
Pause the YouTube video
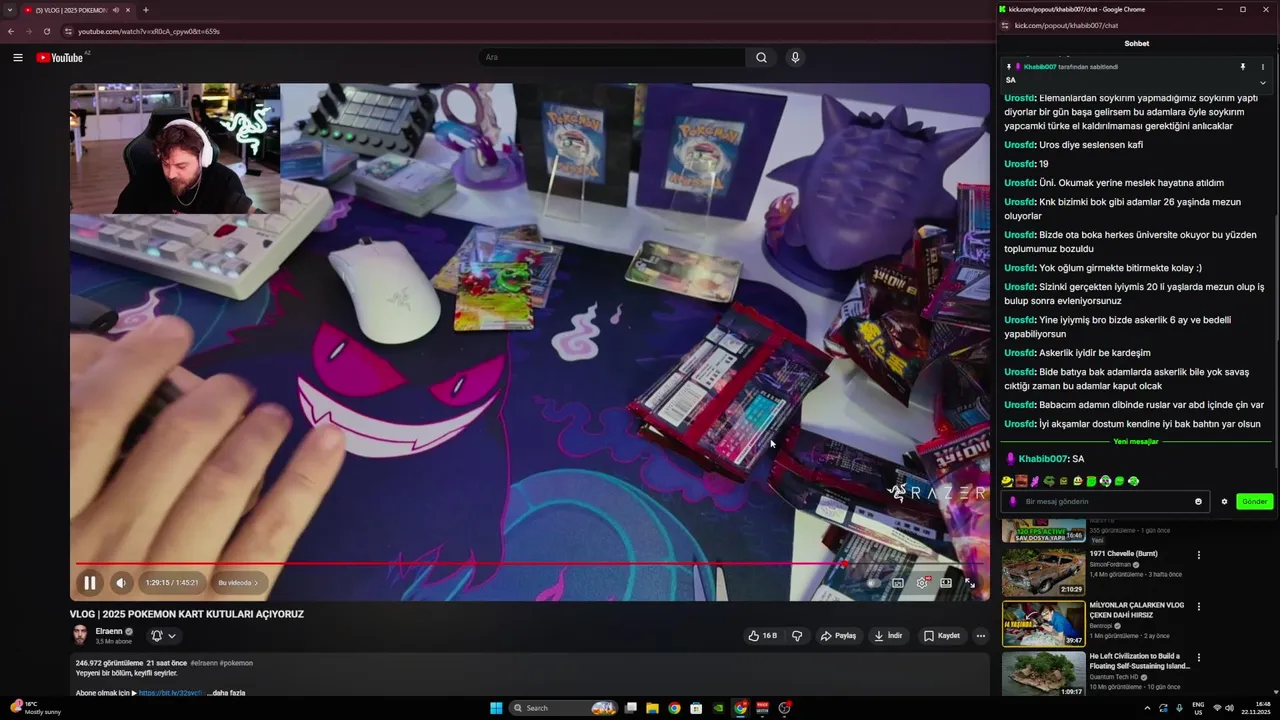pyautogui.click(x=90, y=583)
